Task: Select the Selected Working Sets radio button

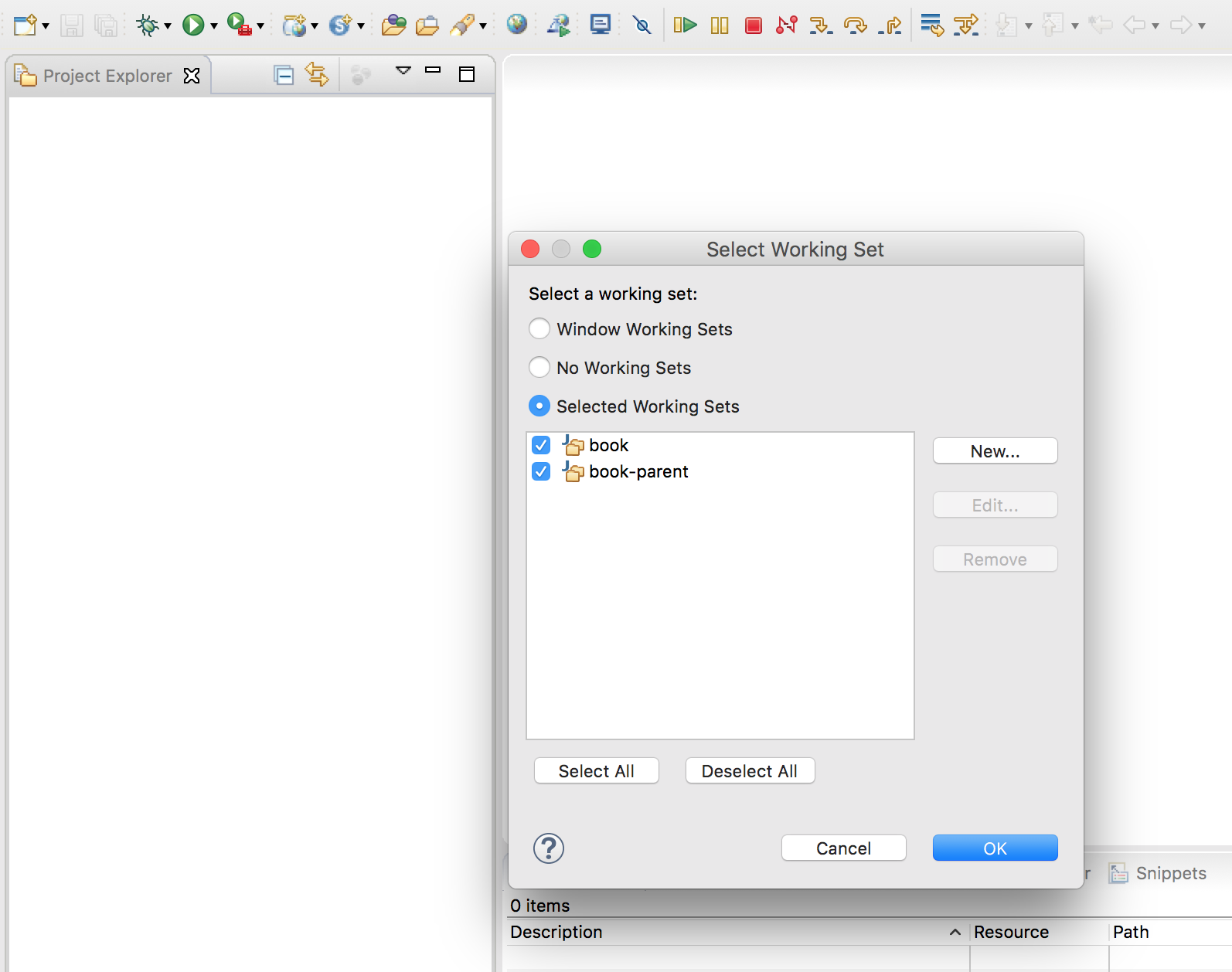Action: tap(539, 406)
